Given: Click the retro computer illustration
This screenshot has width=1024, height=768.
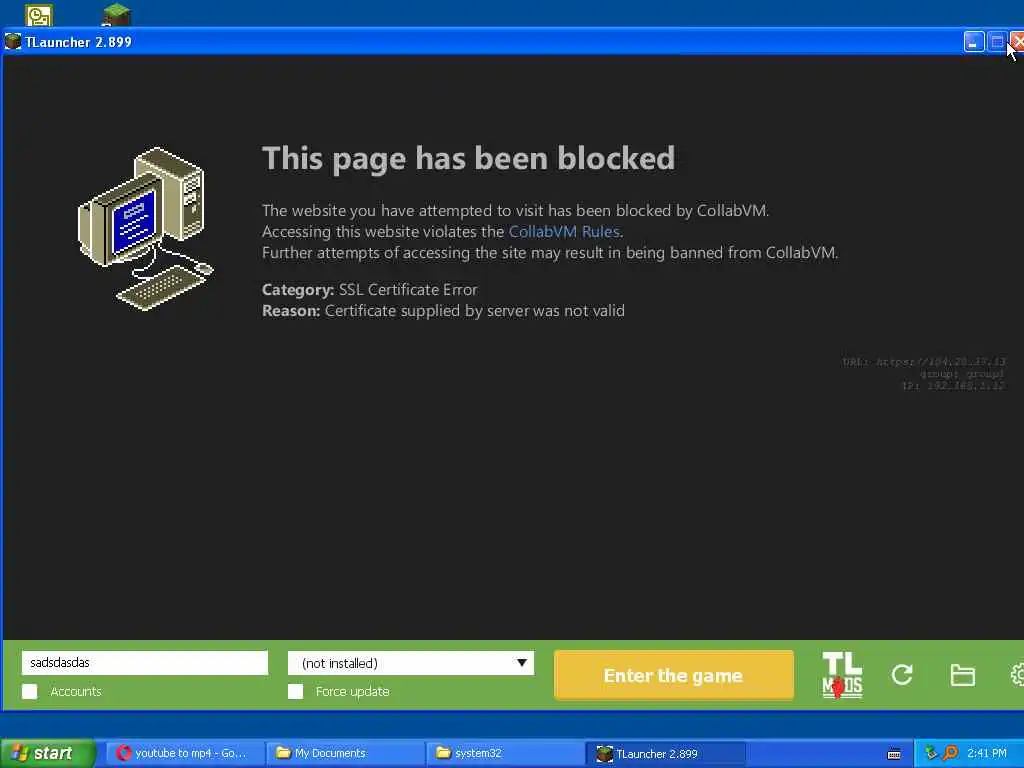Looking at the screenshot, I should (x=146, y=229).
